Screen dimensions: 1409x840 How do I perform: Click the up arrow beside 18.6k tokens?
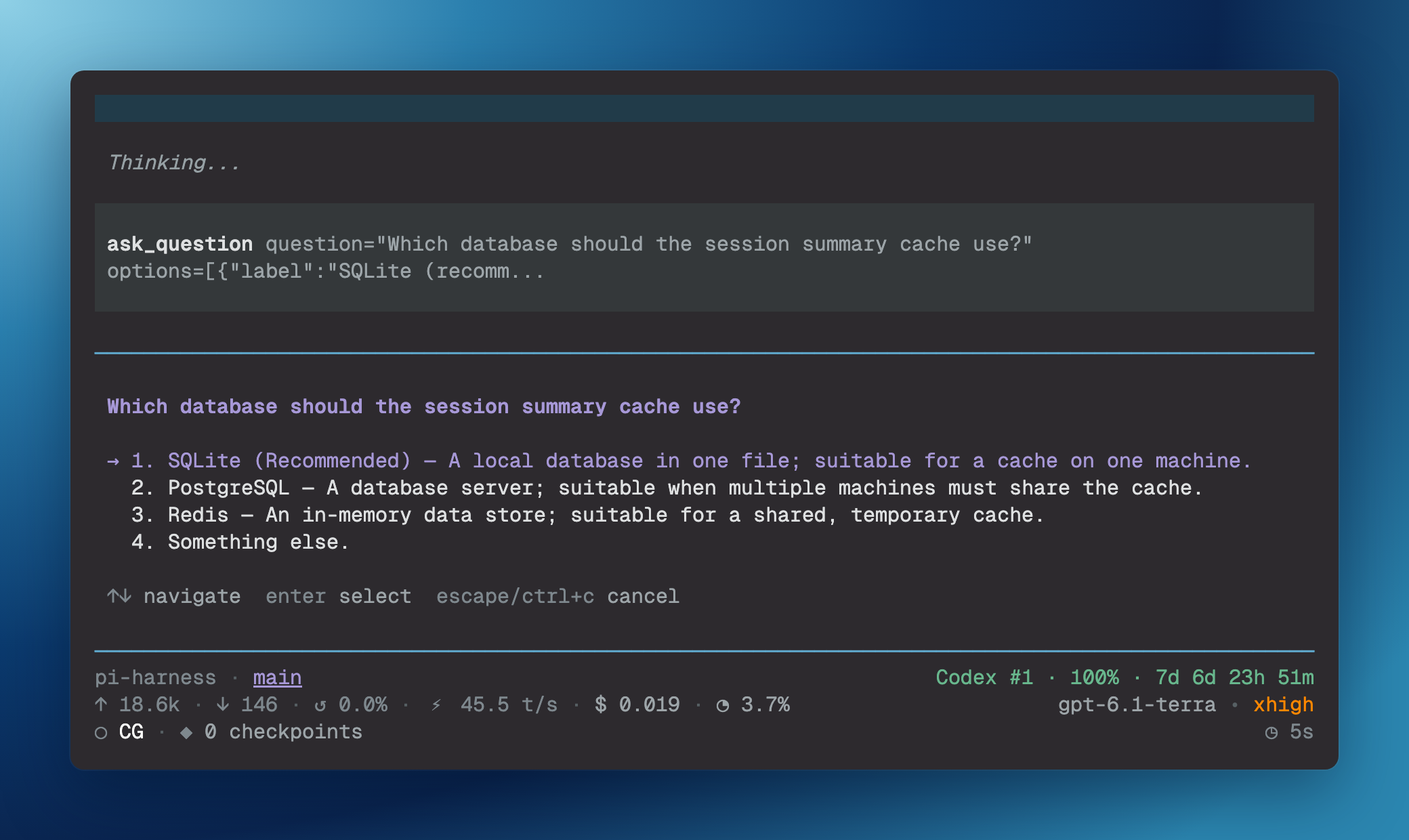[x=101, y=705]
